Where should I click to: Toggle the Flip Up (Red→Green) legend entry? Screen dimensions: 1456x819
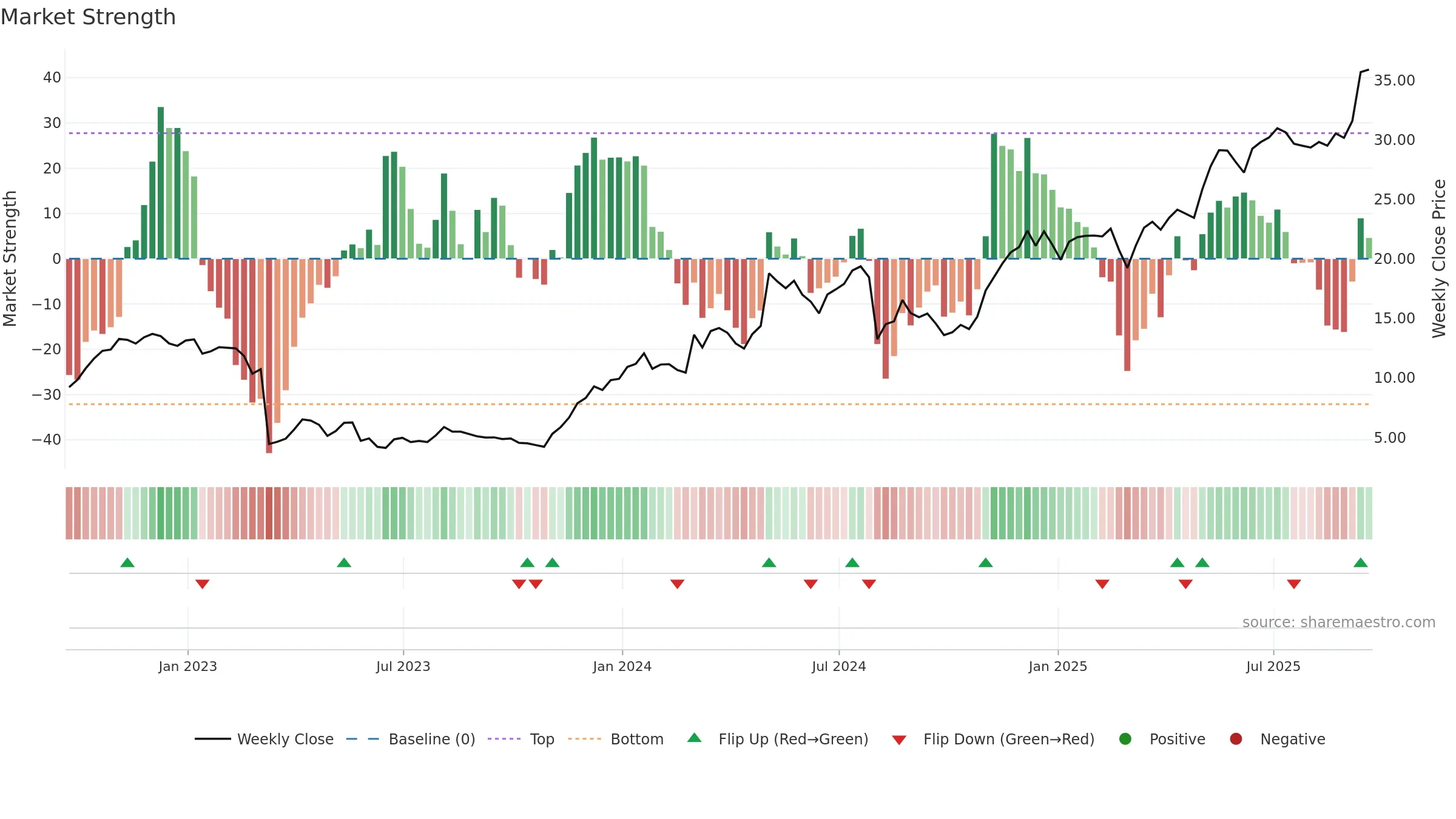[778, 739]
